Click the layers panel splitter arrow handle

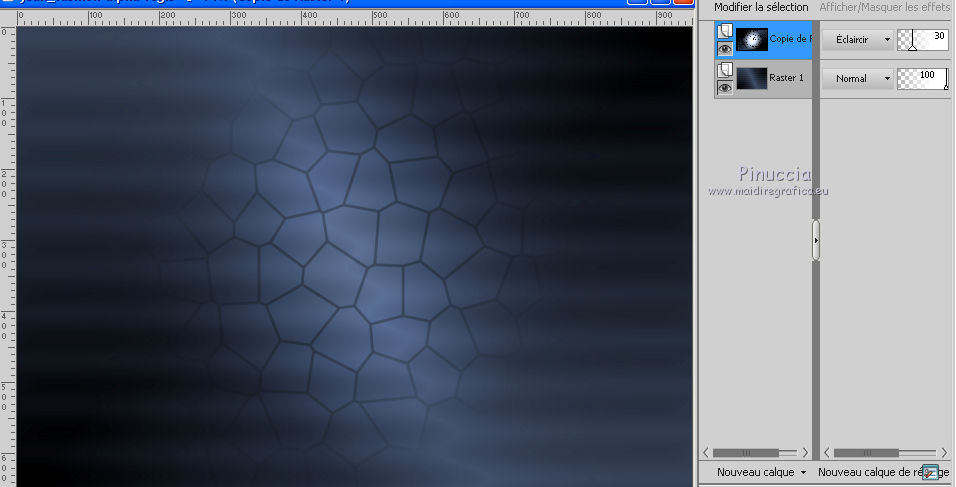(816, 240)
